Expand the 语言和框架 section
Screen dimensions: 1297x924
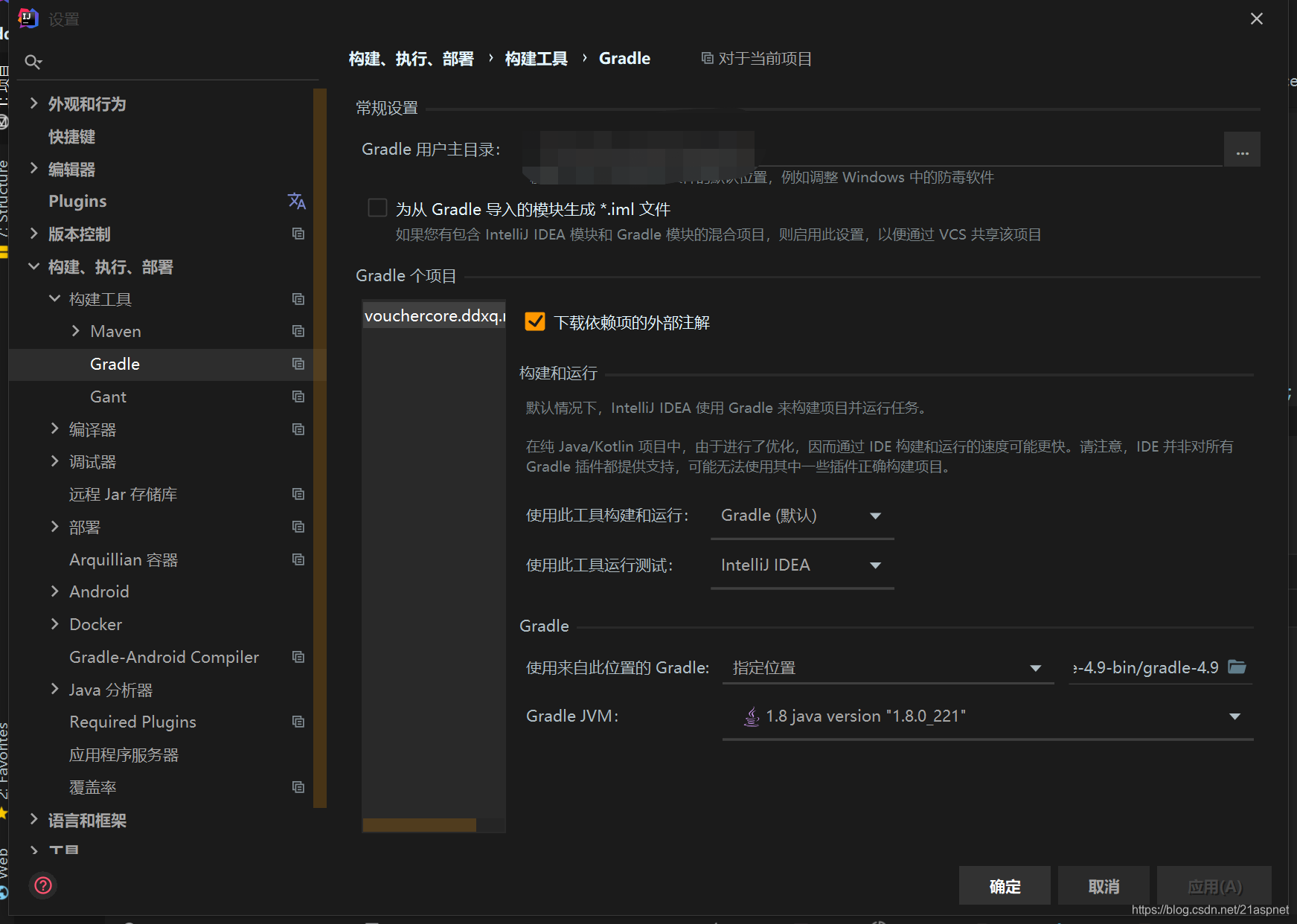pyautogui.click(x=33, y=819)
